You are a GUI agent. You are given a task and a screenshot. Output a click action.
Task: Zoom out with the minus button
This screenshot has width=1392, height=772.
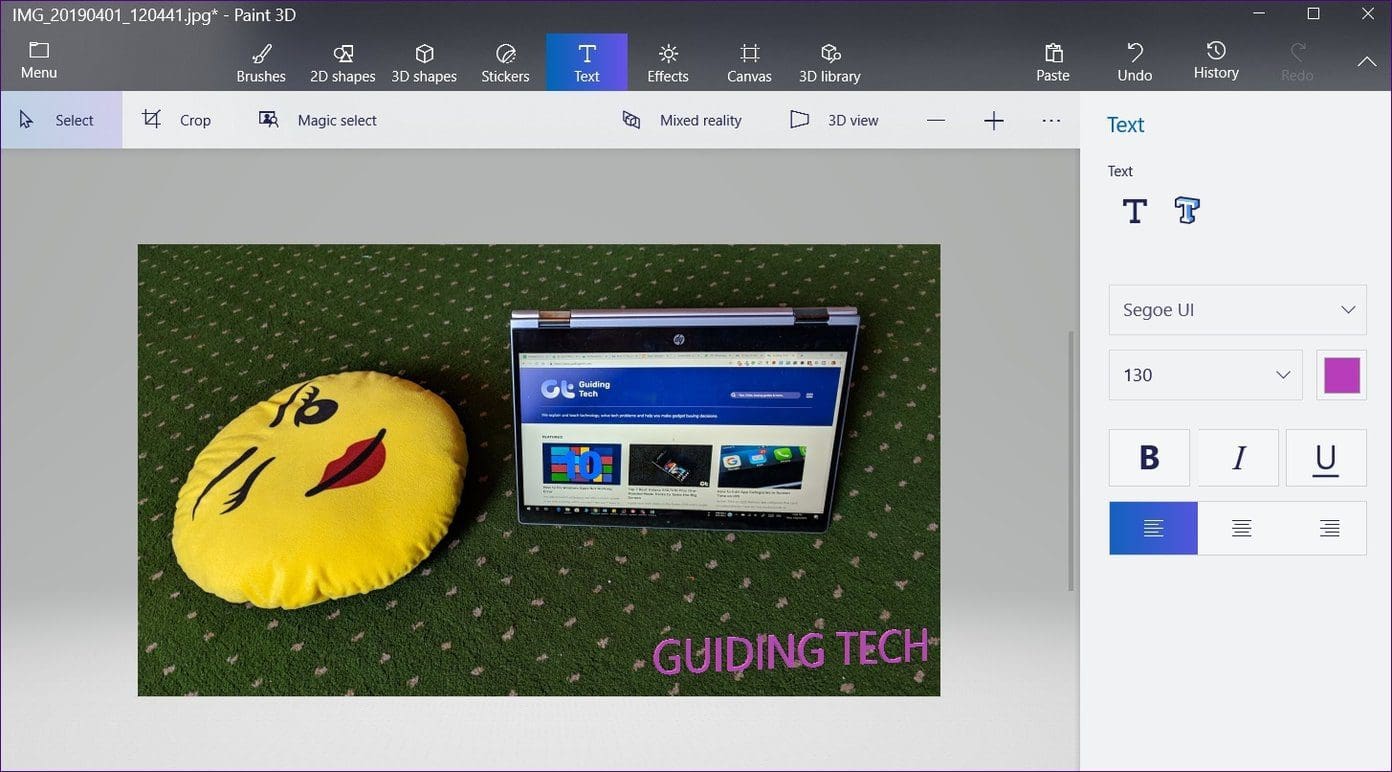(936, 121)
